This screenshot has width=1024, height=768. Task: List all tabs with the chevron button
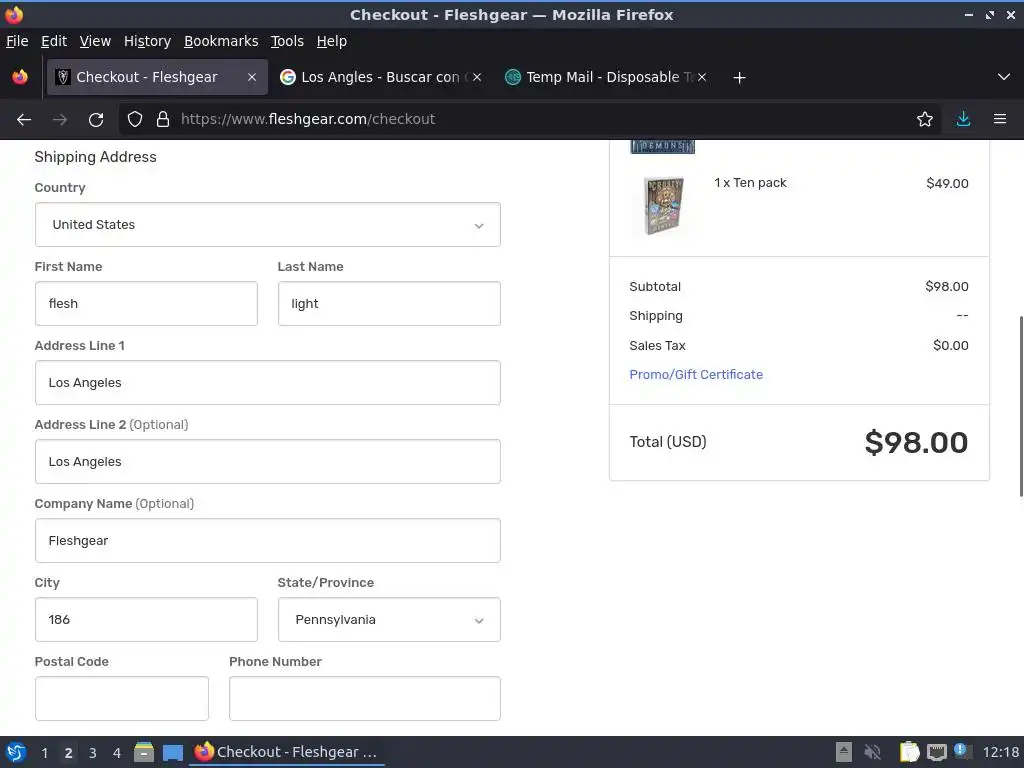click(x=1004, y=77)
